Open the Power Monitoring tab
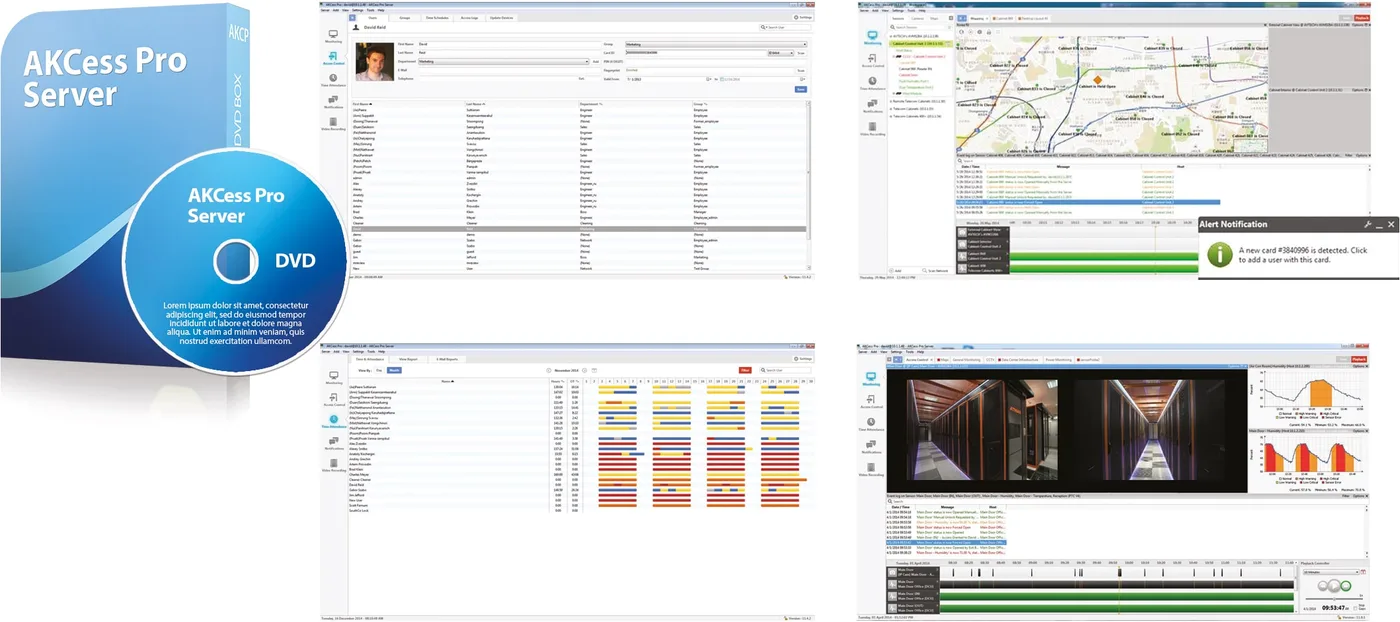 point(1058,359)
